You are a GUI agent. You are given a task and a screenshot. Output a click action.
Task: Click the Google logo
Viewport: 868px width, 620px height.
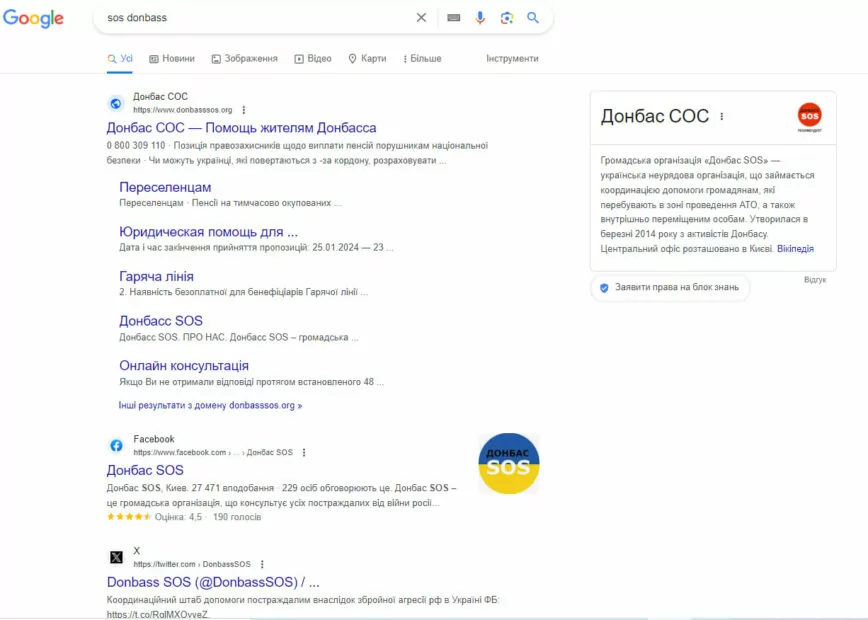pos(33,18)
